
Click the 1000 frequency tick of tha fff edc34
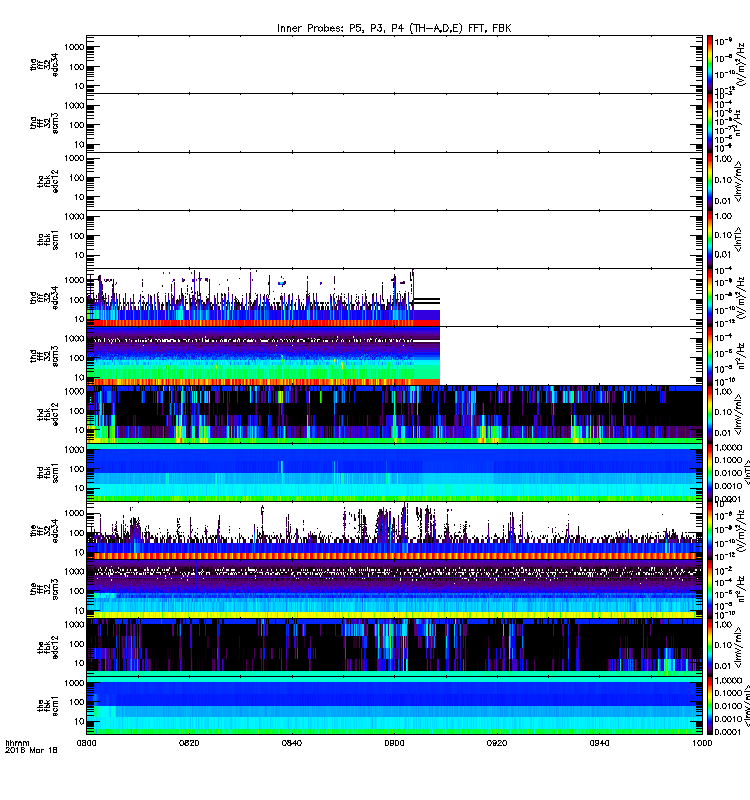pyautogui.click(x=74, y=47)
